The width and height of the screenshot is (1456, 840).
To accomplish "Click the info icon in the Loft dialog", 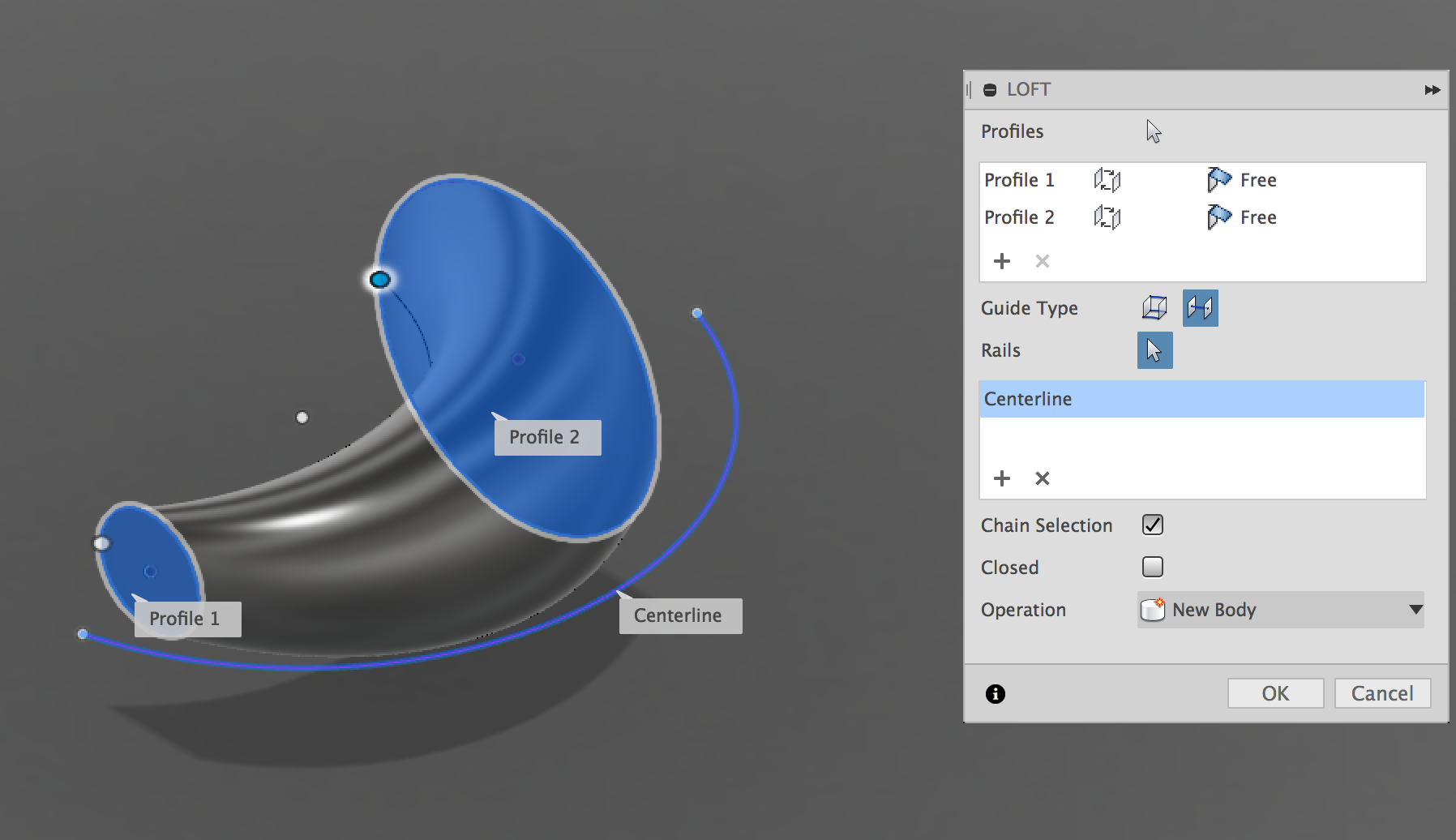I will point(994,693).
